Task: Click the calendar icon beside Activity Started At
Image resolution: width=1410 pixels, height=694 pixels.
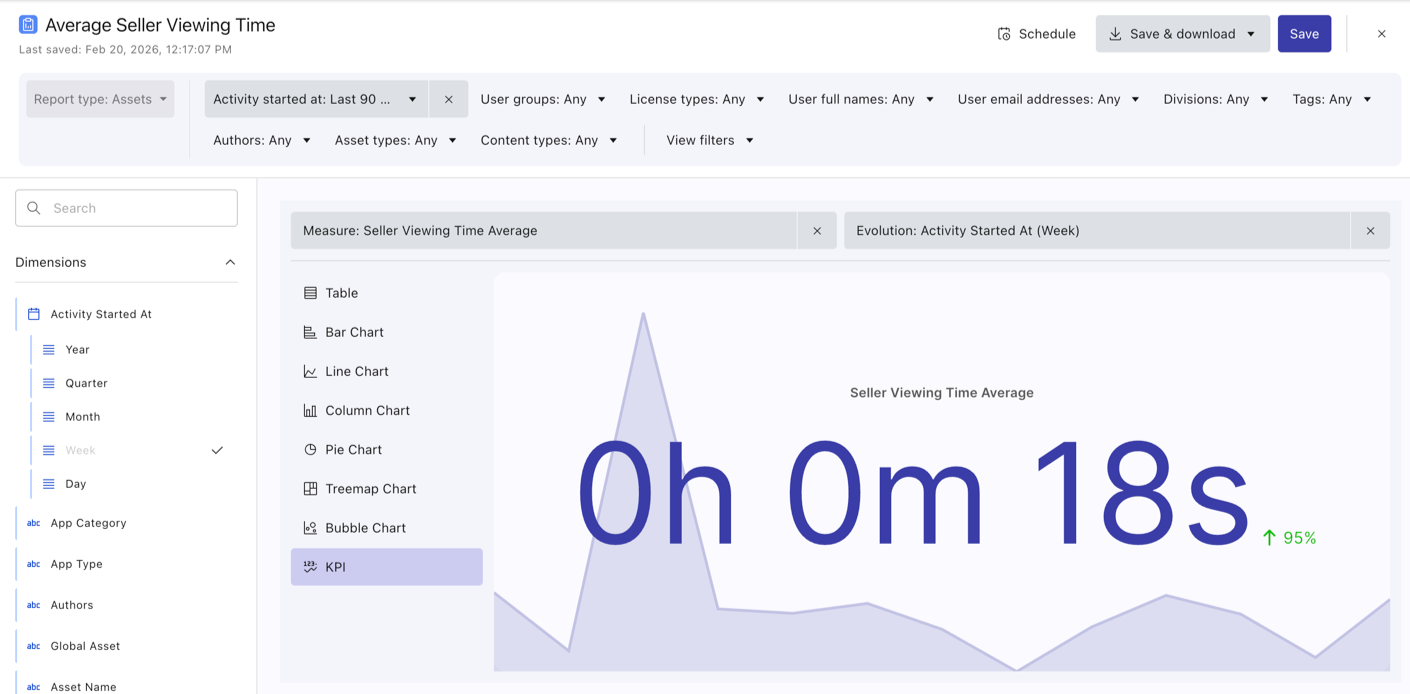Action: pos(31,313)
